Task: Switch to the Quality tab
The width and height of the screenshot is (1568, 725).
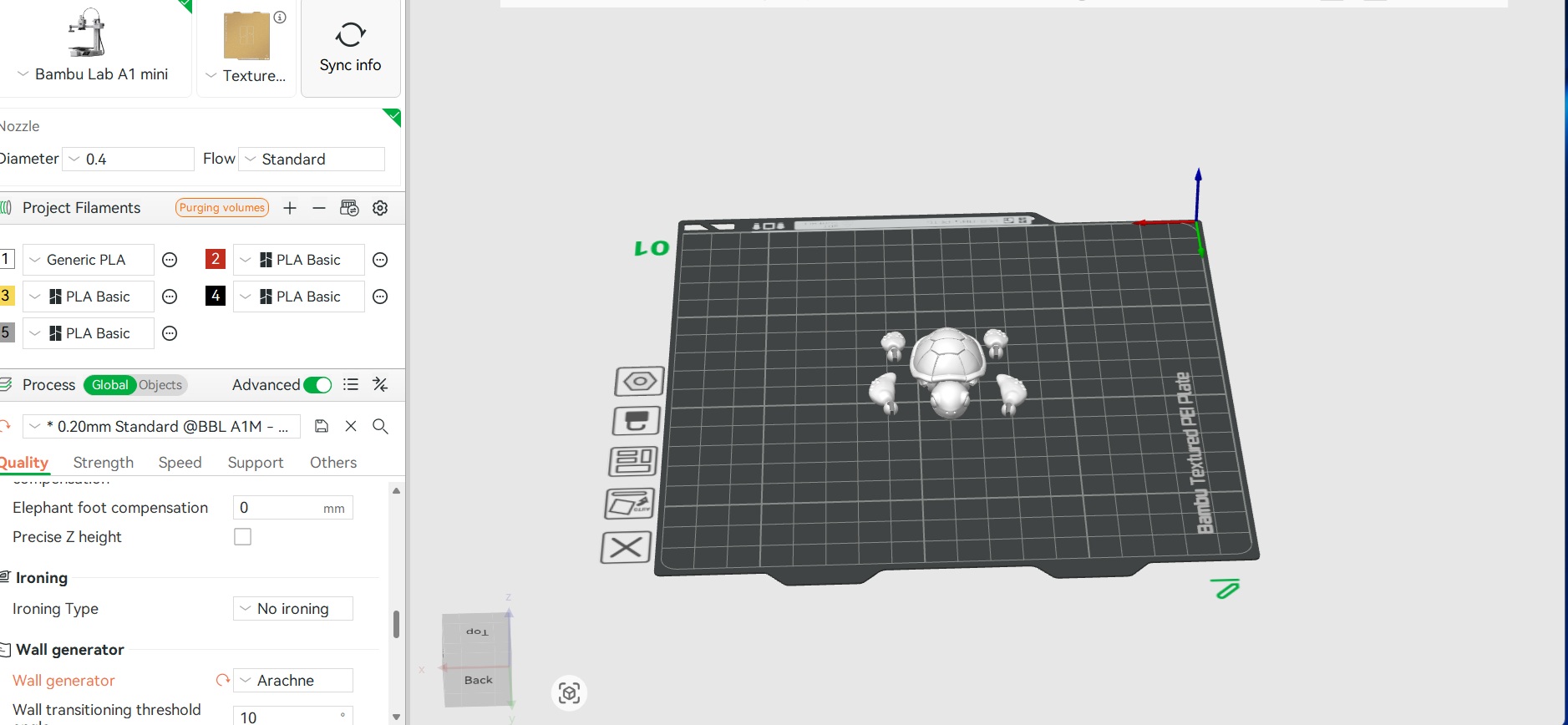Action: (x=24, y=463)
